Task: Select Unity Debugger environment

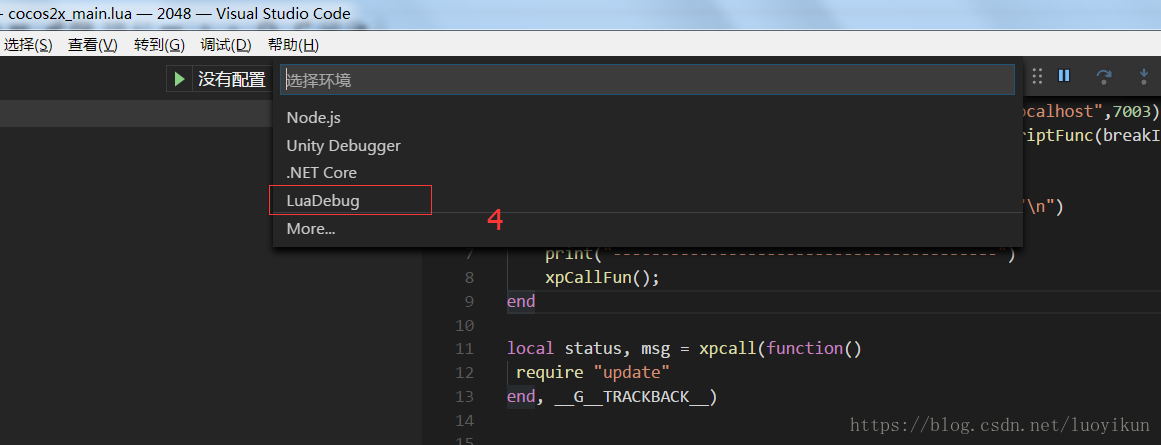Action: 648,145
